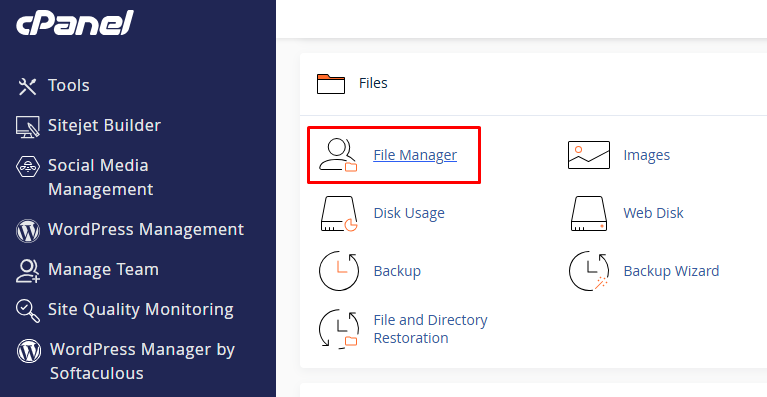767x397 pixels.
Task: Click the Site Quality Monitoring magnifier icon
Action: coord(28,311)
